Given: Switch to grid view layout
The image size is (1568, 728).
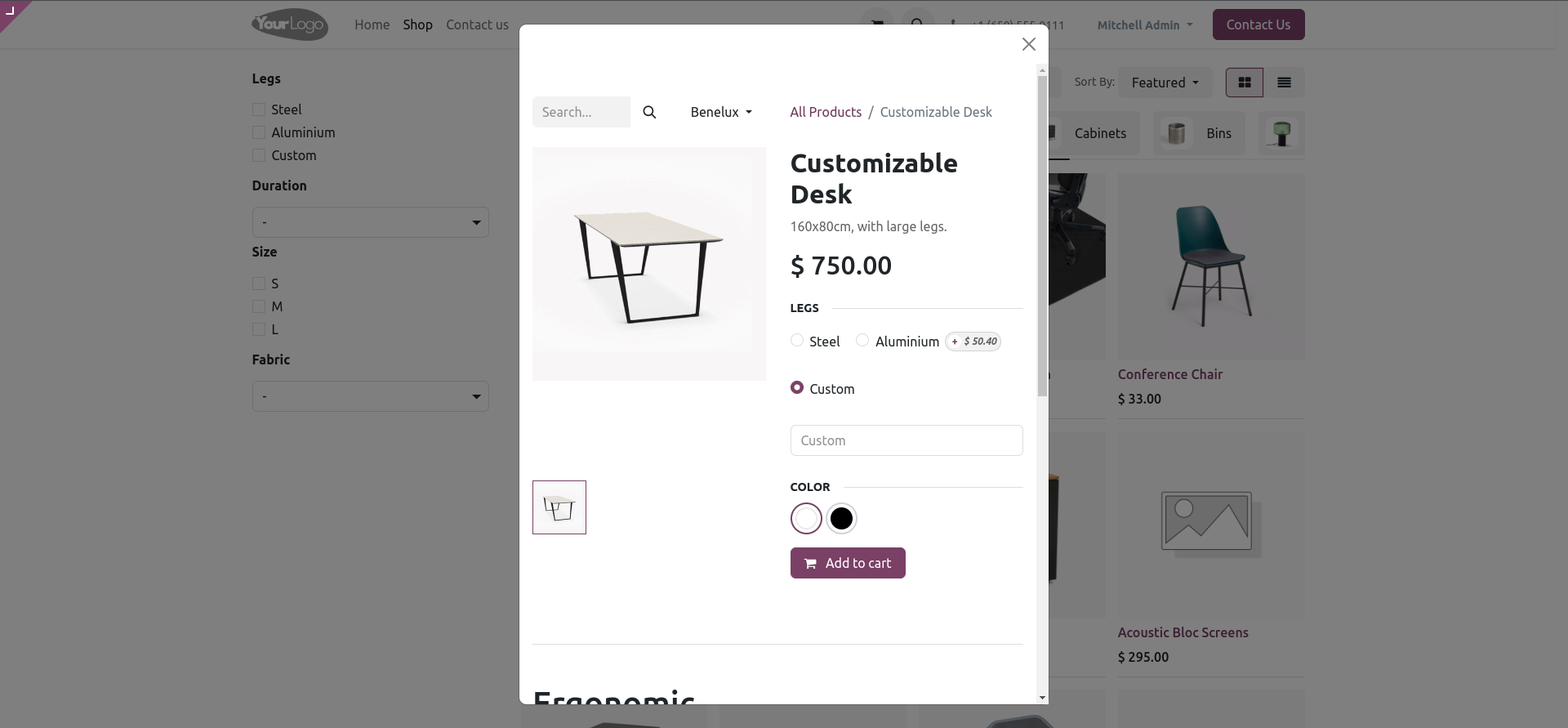Looking at the screenshot, I should (x=1244, y=83).
